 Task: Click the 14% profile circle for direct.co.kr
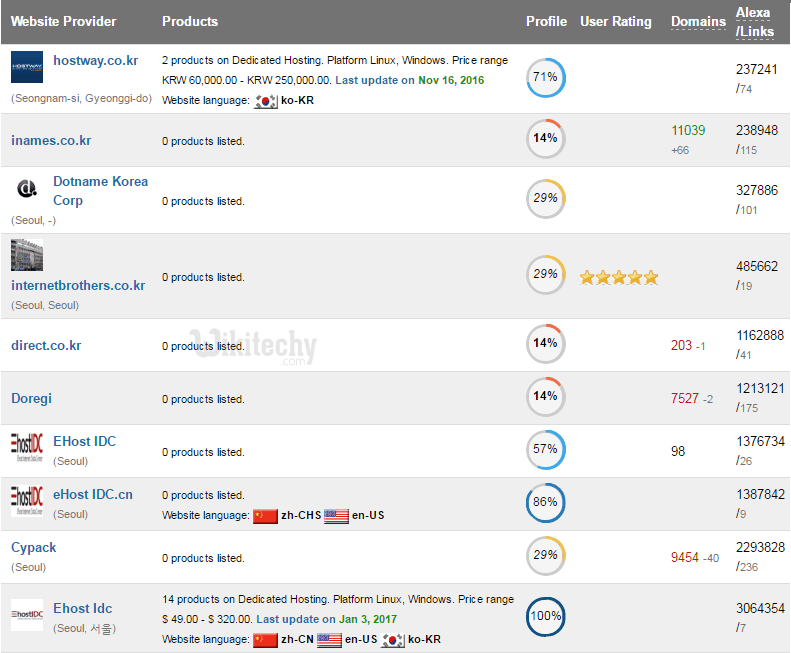point(545,344)
